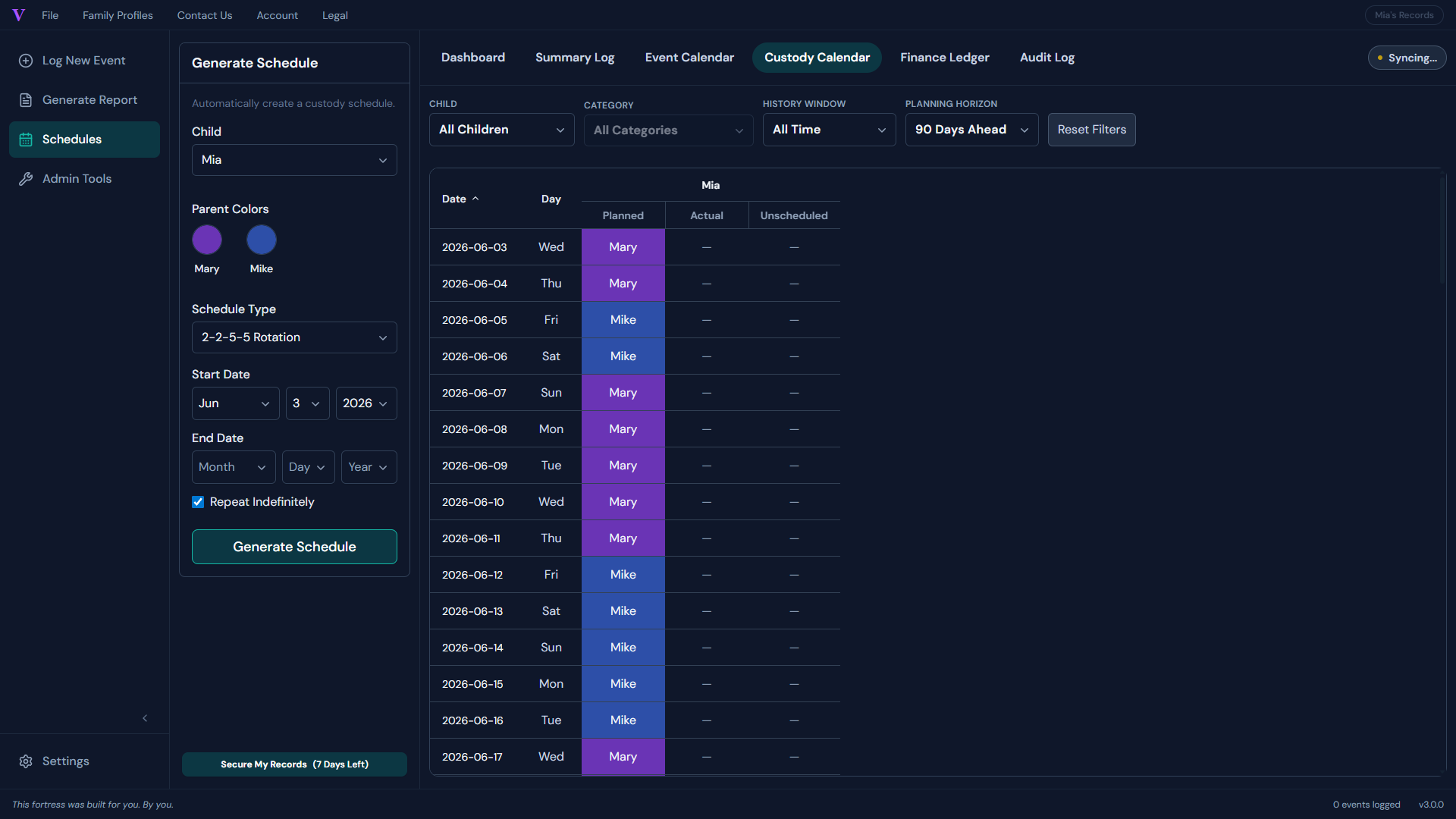Open the Start Date year 2026 dropdown
The height and width of the screenshot is (819, 1456).
(x=366, y=403)
